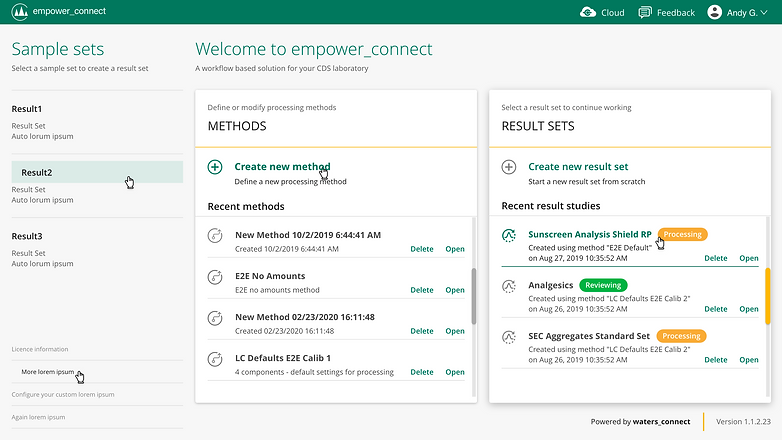Image resolution: width=782 pixels, height=440 pixels.
Task: Click method icon beside E2E No Amounts
Action: click(x=215, y=276)
